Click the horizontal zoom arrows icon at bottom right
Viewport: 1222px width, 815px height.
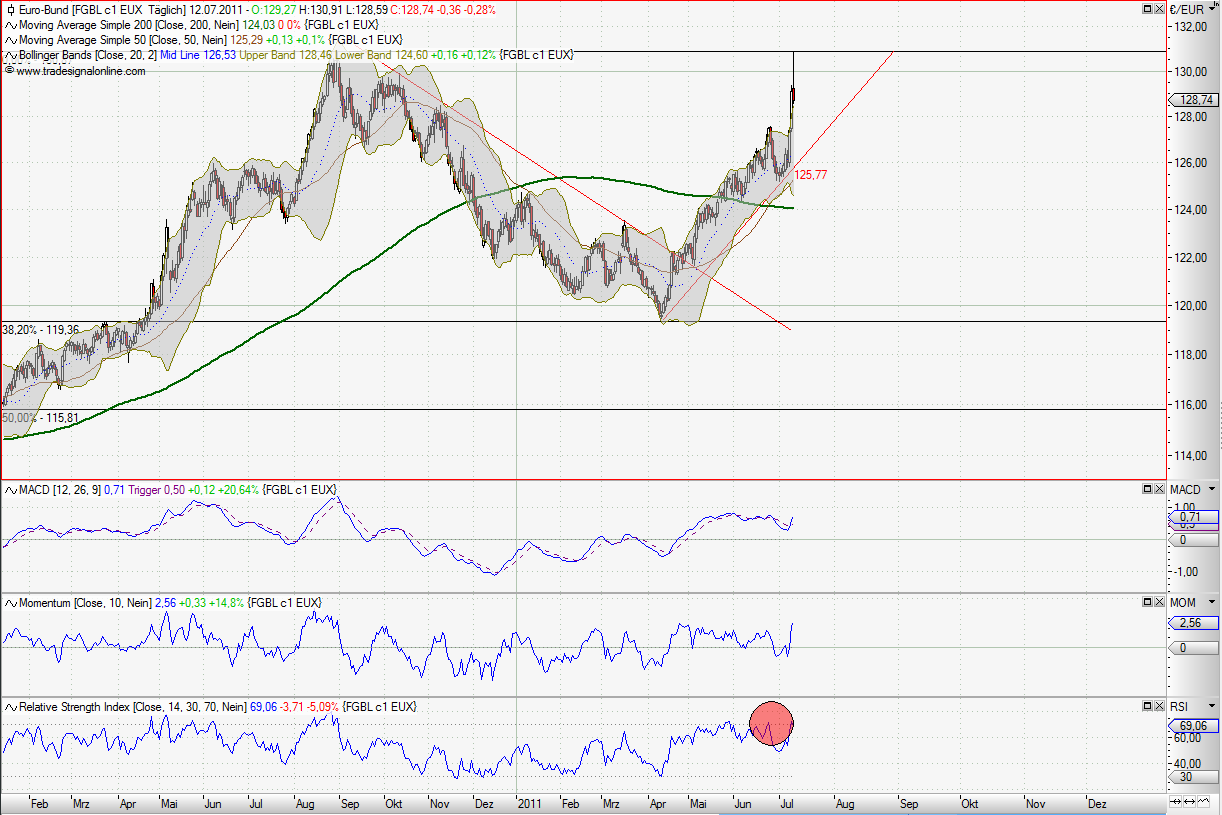click(x=1189, y=801)
